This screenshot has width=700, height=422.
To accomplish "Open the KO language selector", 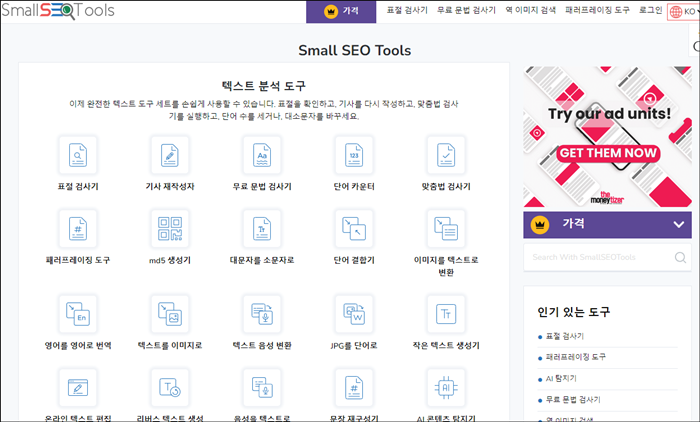I will (x=683, y=12).
